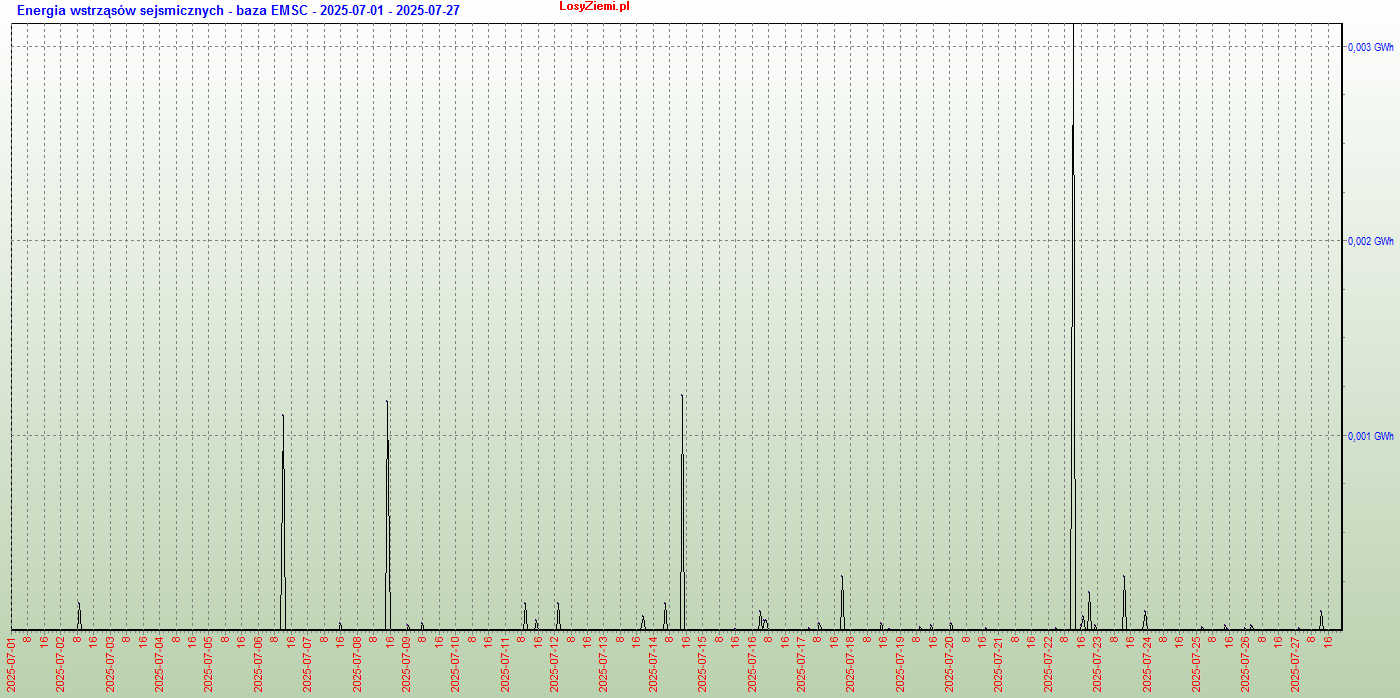Select the 2025-07-14 date label
The height and width of the screenshot is (698, 1400).
653,663
